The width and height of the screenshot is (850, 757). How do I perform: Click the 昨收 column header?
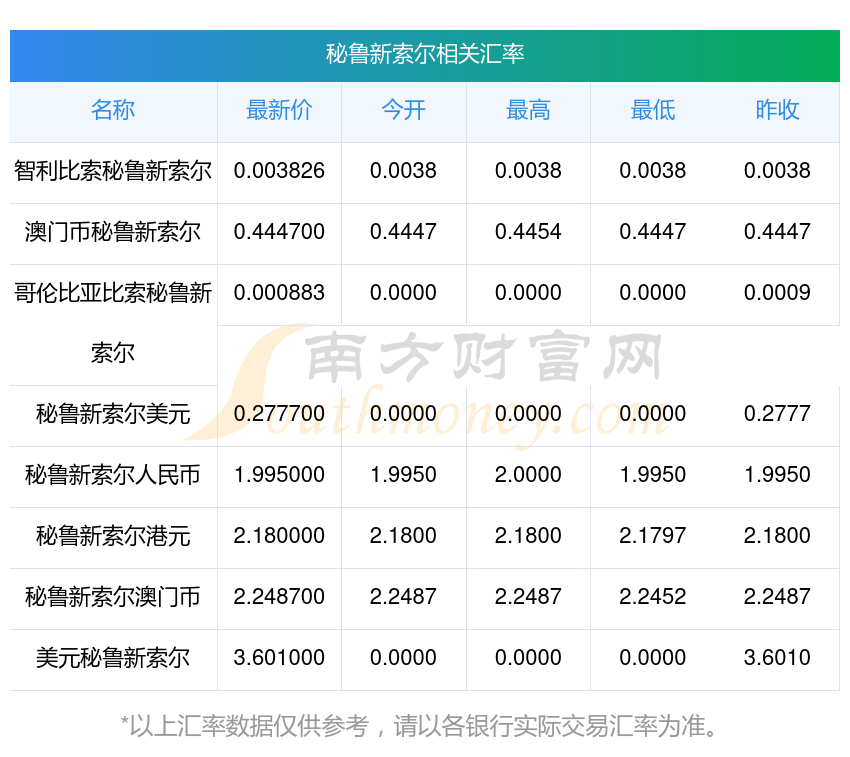[x=777, y=110]
